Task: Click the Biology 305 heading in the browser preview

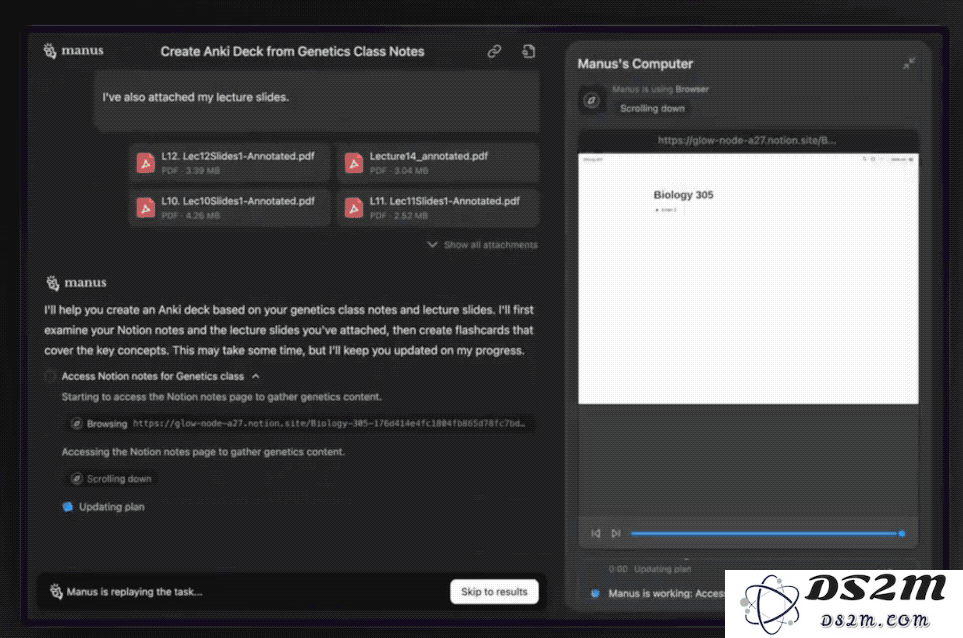Action: point(683,195)
